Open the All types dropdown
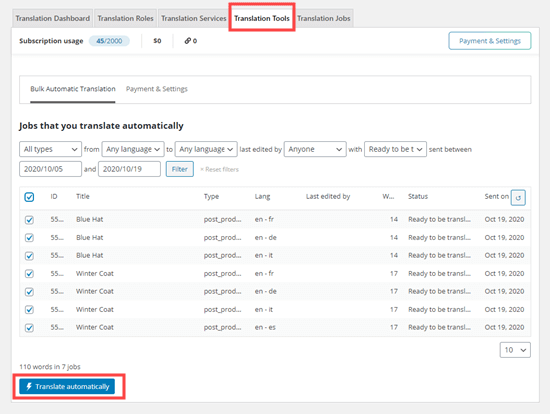The width and height of the screenshot is (550, 414). tap(51, 149)
